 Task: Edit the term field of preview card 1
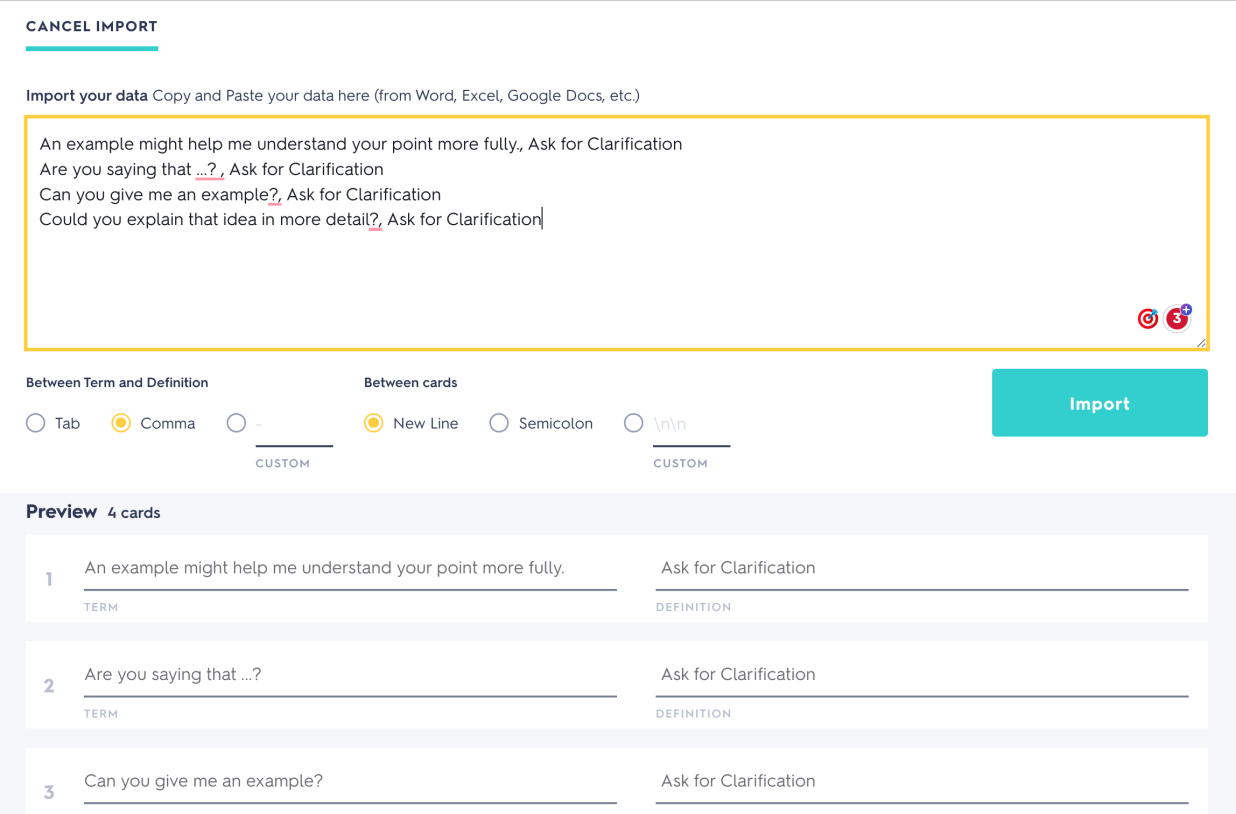[350, 568]
